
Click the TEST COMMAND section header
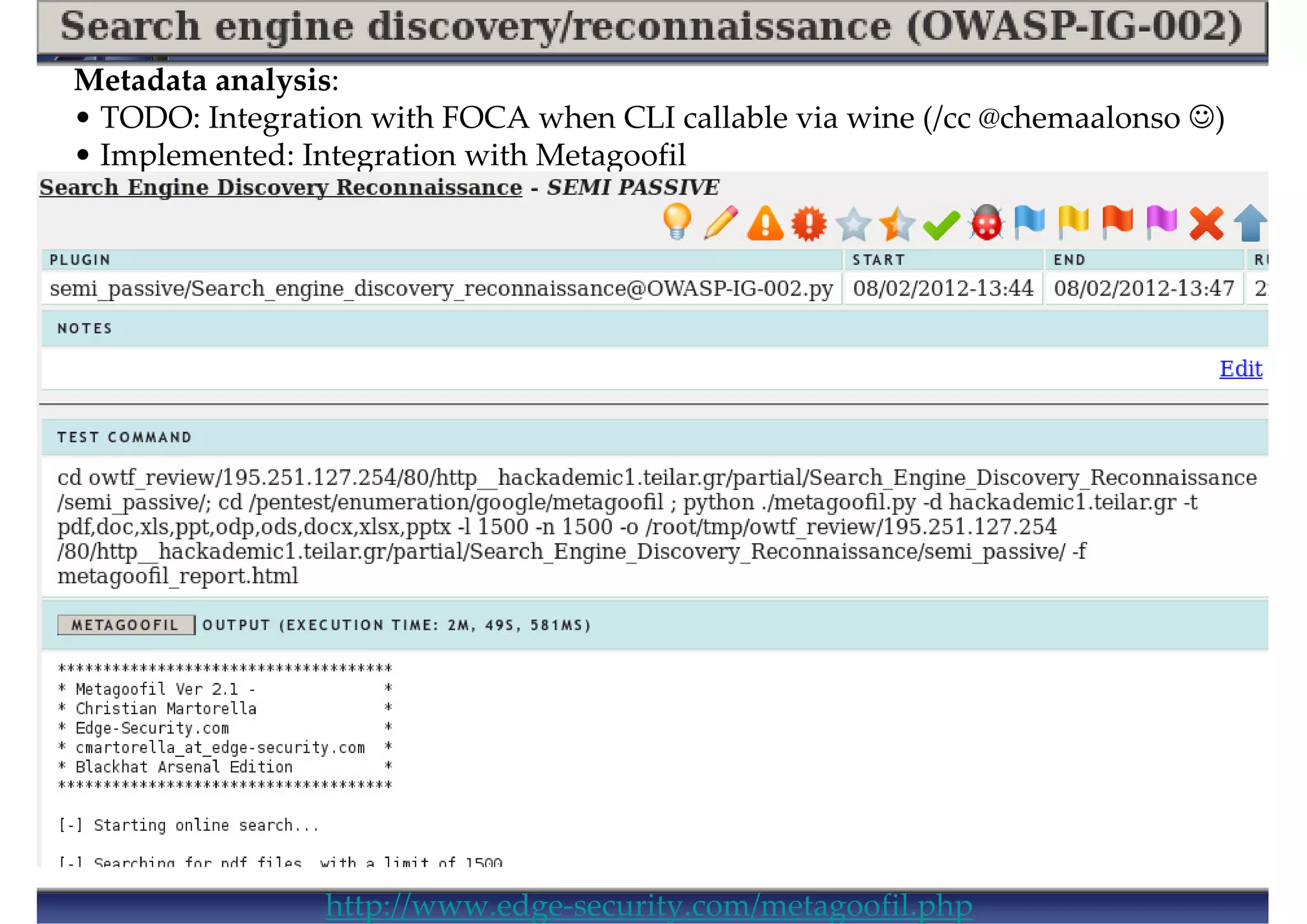point(655,437)
